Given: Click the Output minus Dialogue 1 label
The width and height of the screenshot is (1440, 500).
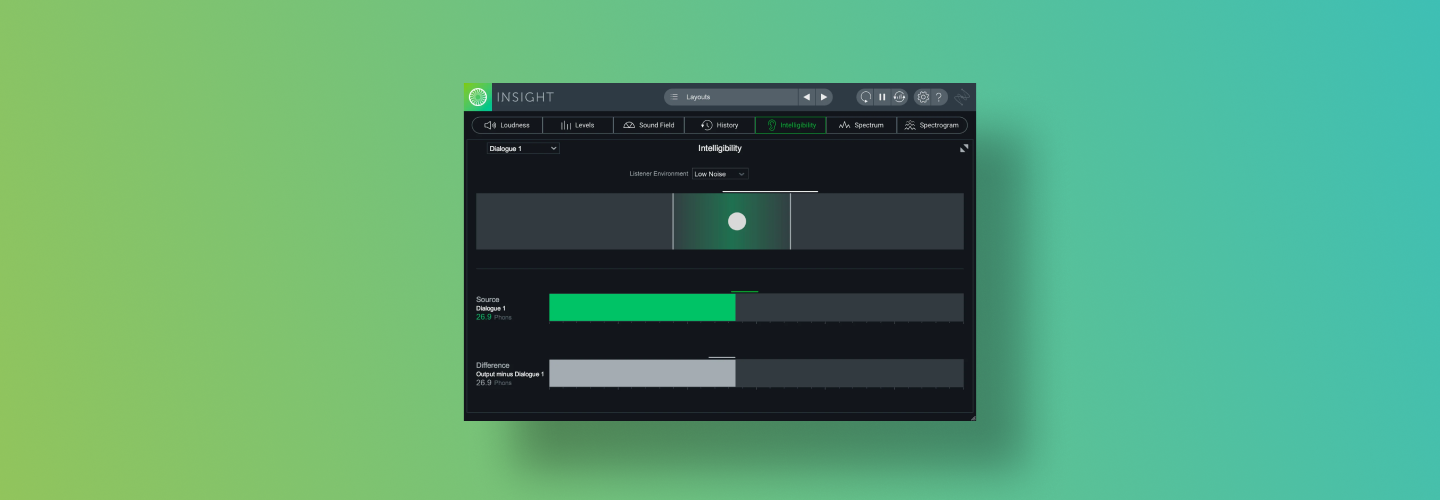Looking at the screenshot, I should tap(510, 374).
